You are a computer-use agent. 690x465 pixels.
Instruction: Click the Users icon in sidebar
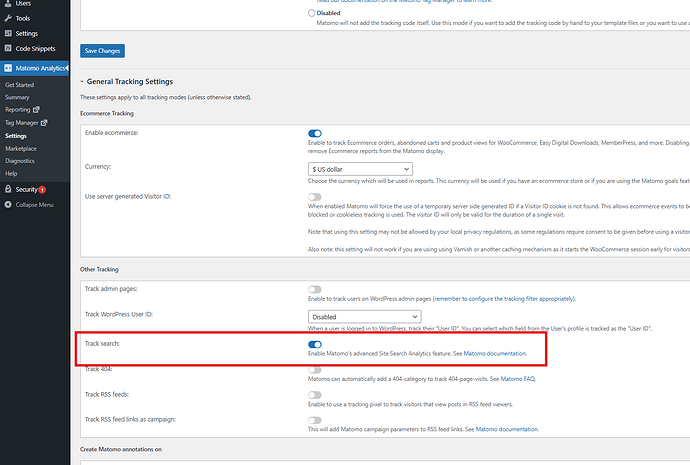click(8, 4)
